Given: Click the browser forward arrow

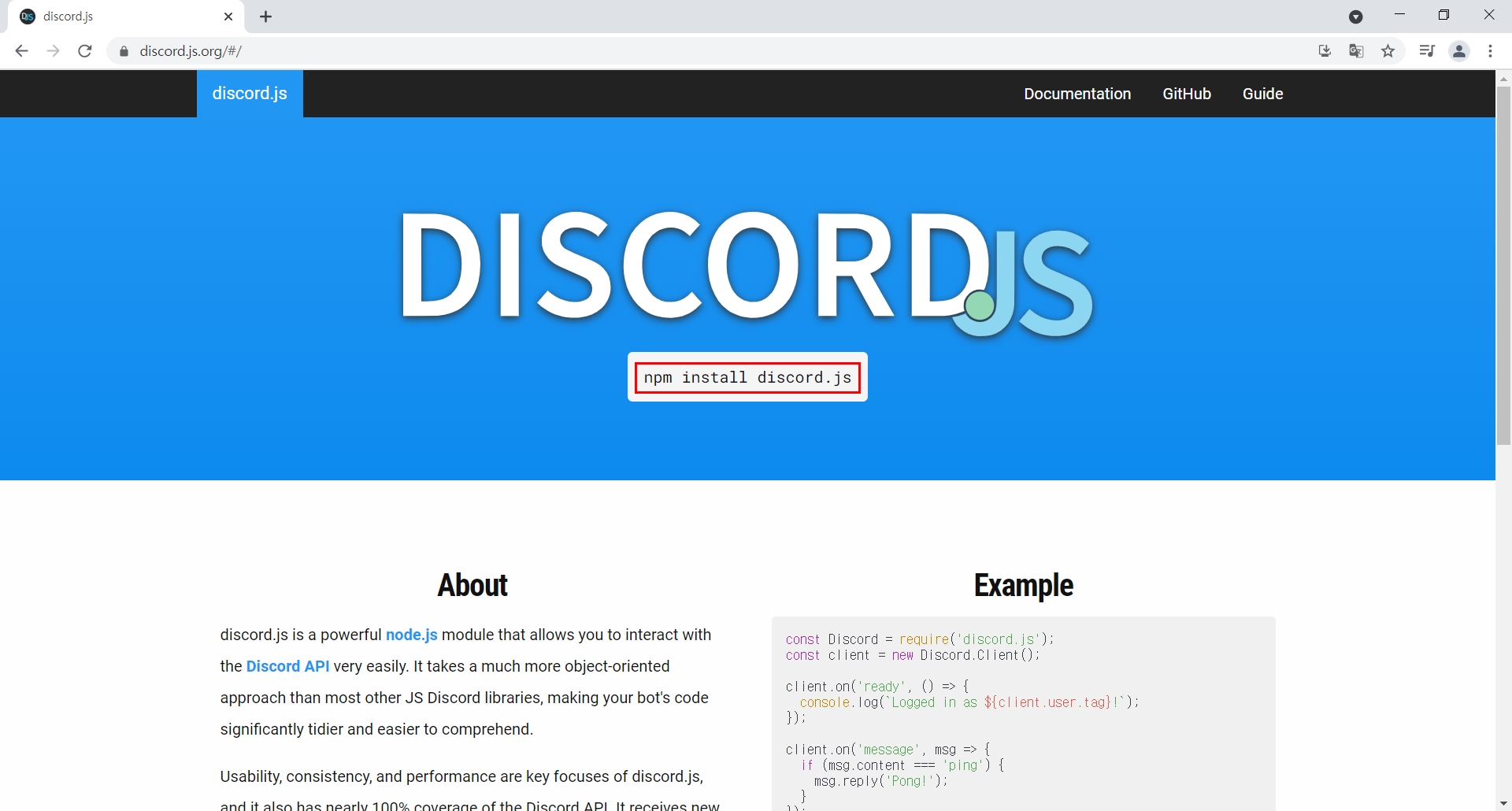Looking at the screenshot, I should [53, 51].
